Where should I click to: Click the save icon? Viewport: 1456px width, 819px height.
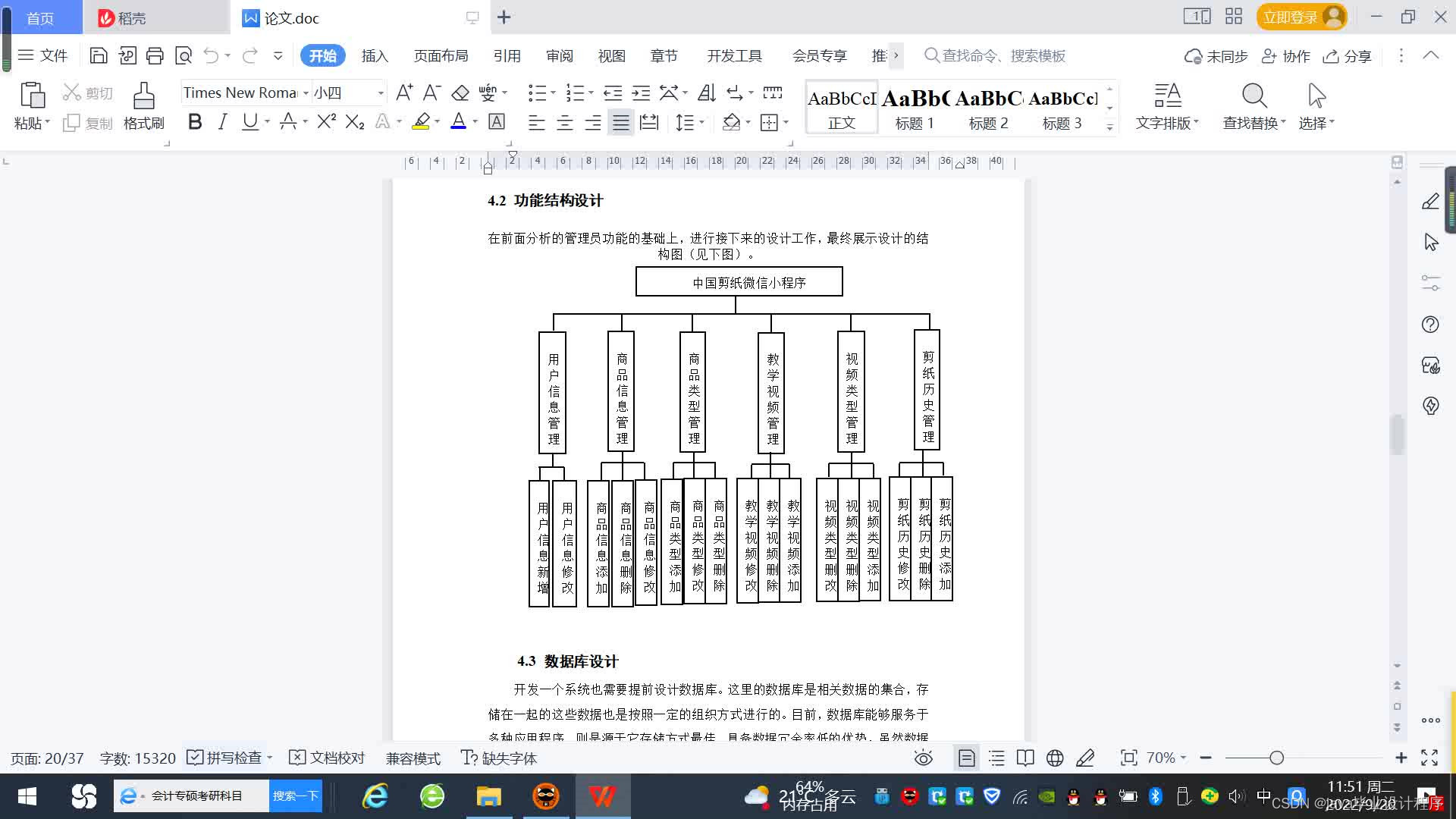[99, 55]
